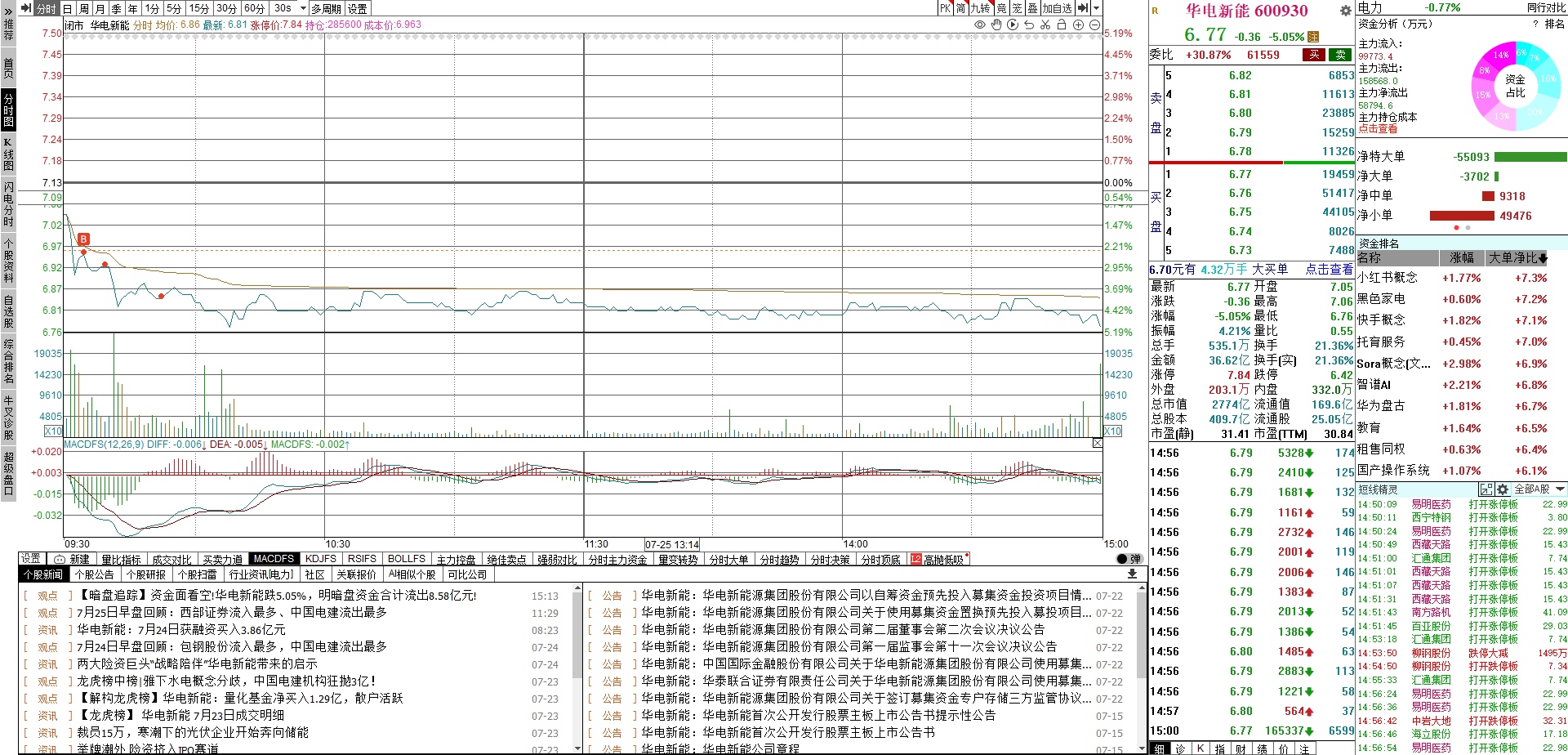Select the 5分 period tab
The width and height of the screenshot is (1568, 755).
pyautogui.click(x=174, y=8)
